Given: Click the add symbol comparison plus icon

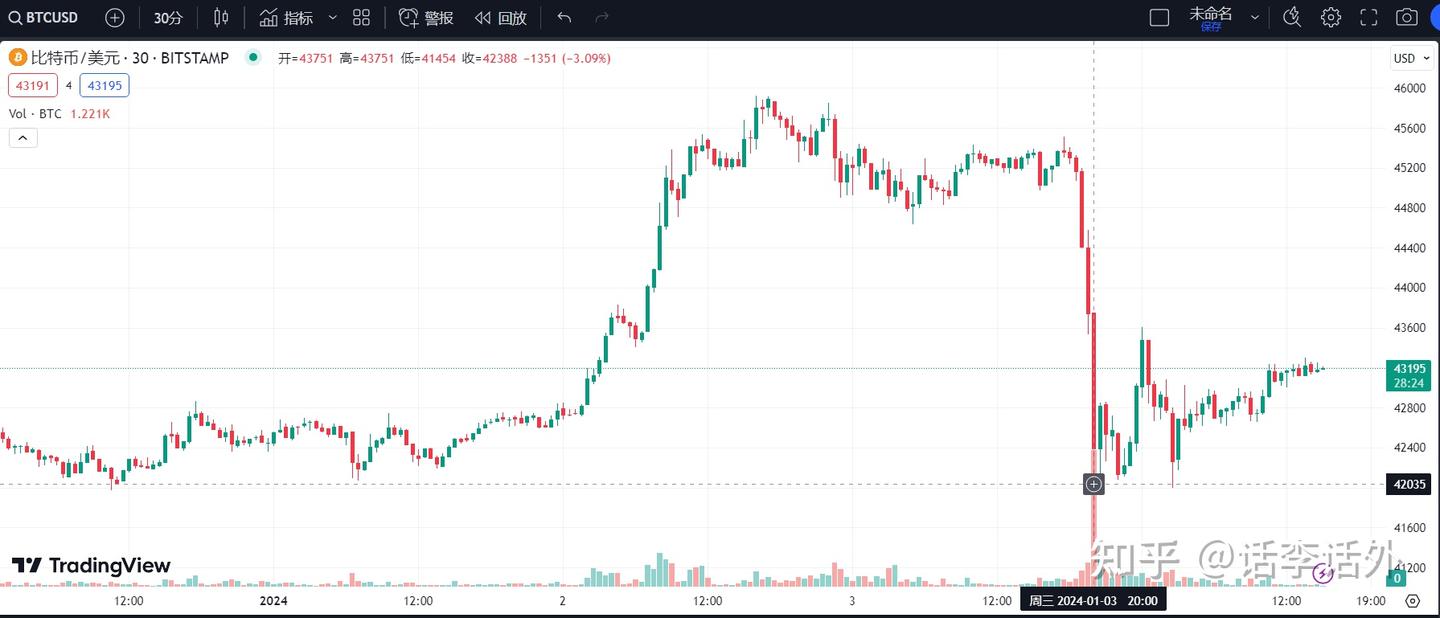Looking at the screenshot, I should (115, 18).
